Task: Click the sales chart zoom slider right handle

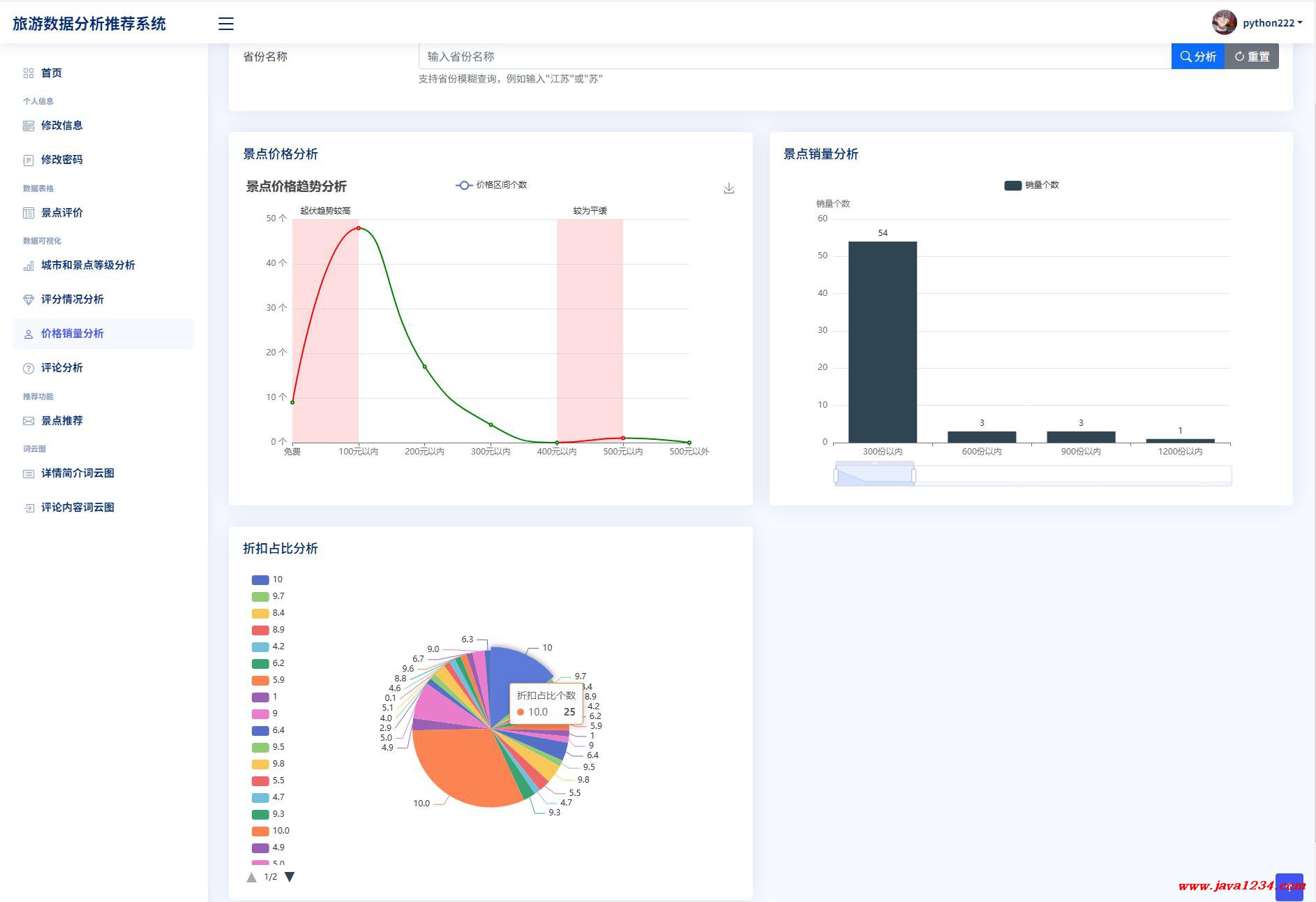Action: [x=913, y=475]
